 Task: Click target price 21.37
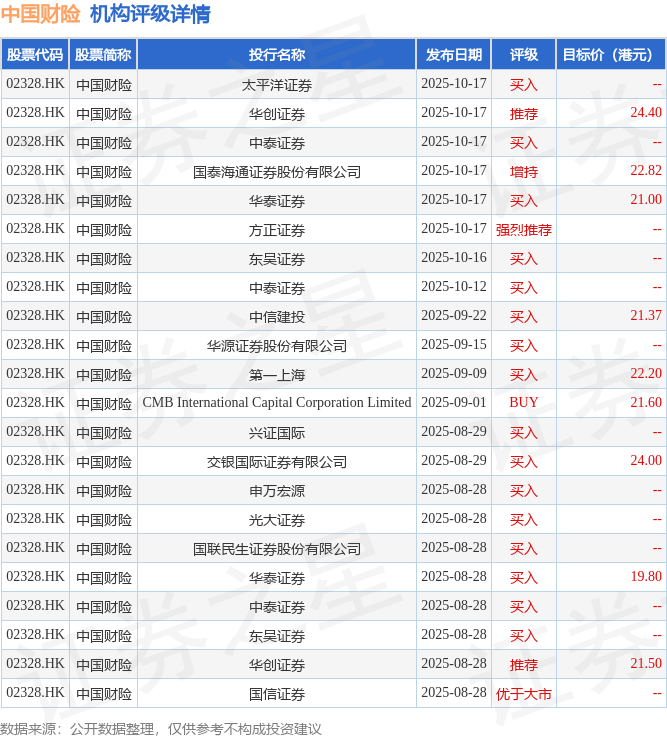(646, 315)
